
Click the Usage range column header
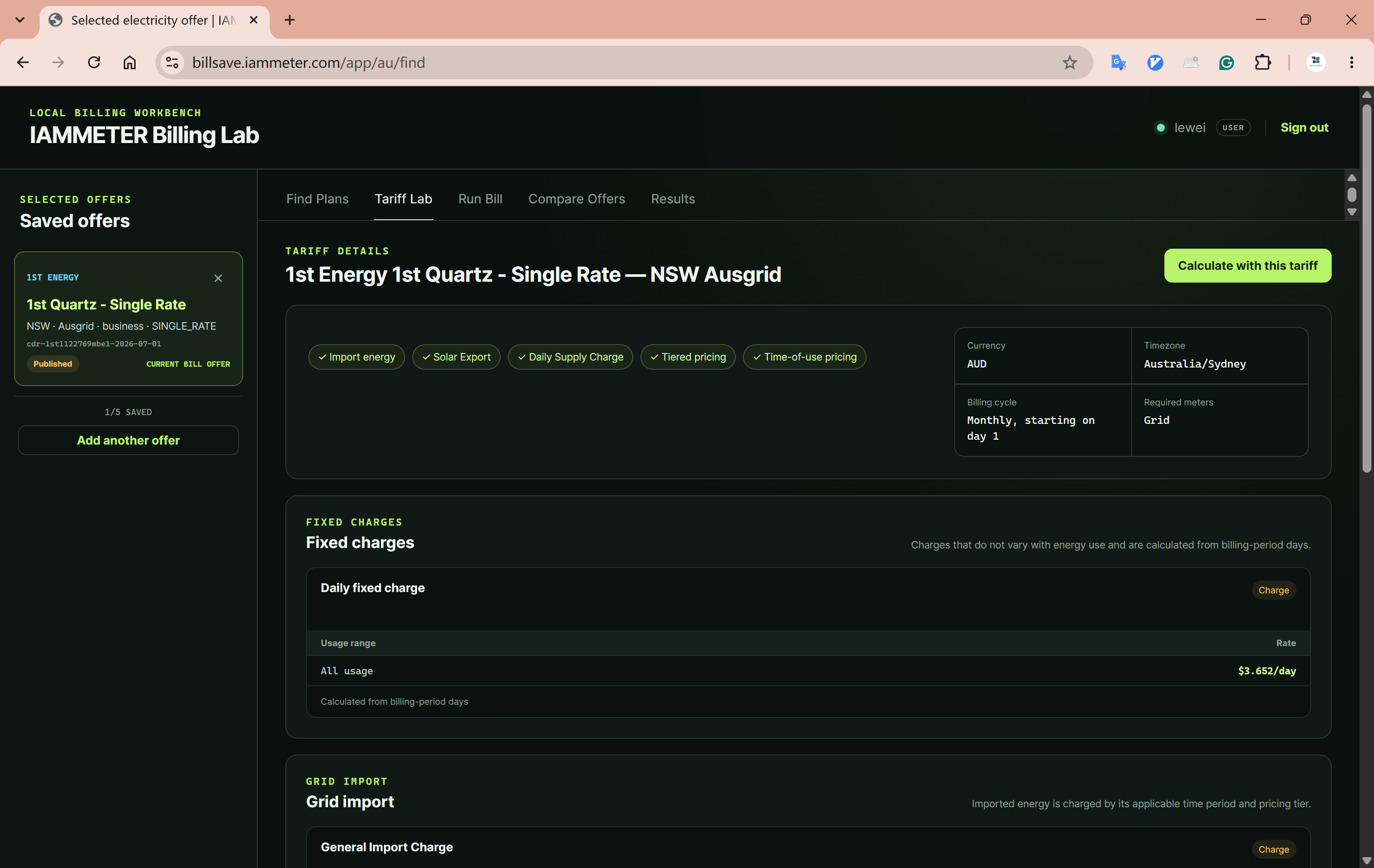pyautogui.click(x=348, y=644)
